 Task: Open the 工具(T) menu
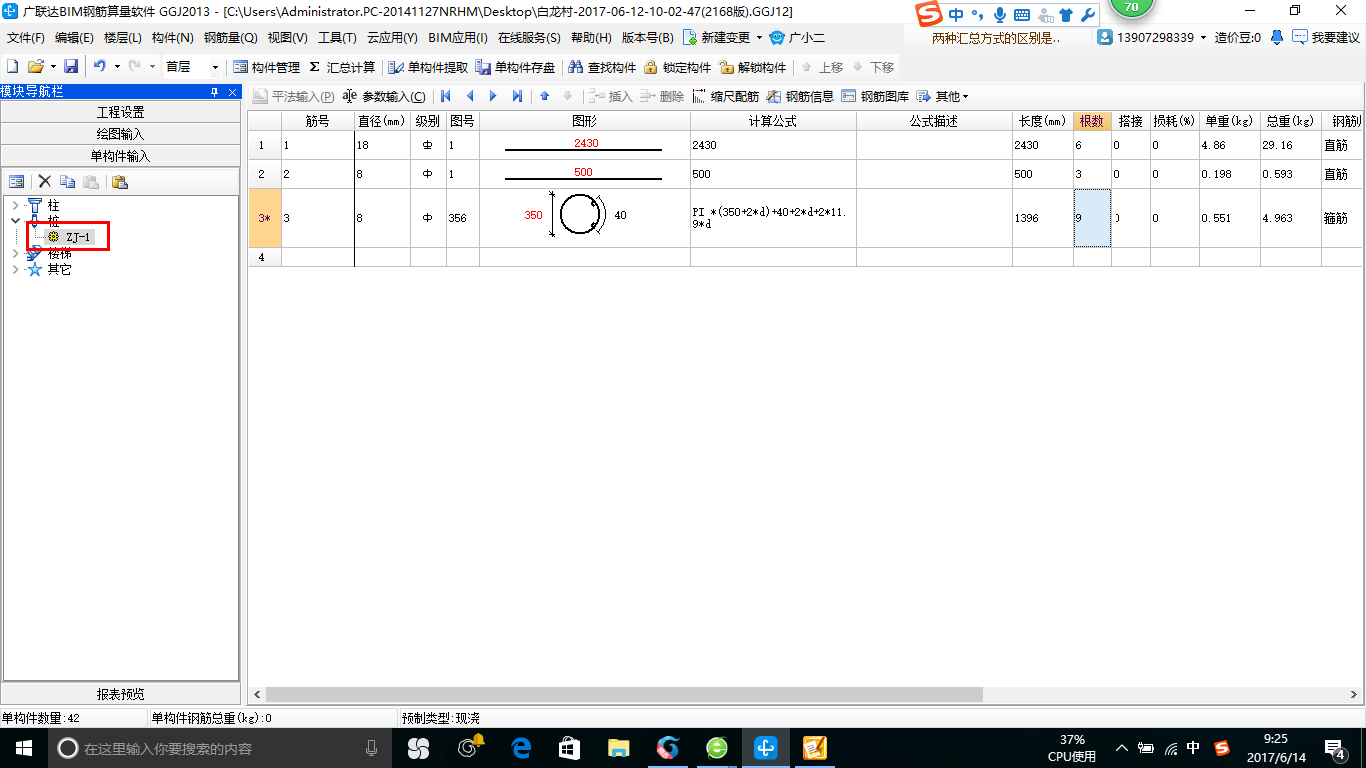tap(337, 37)
